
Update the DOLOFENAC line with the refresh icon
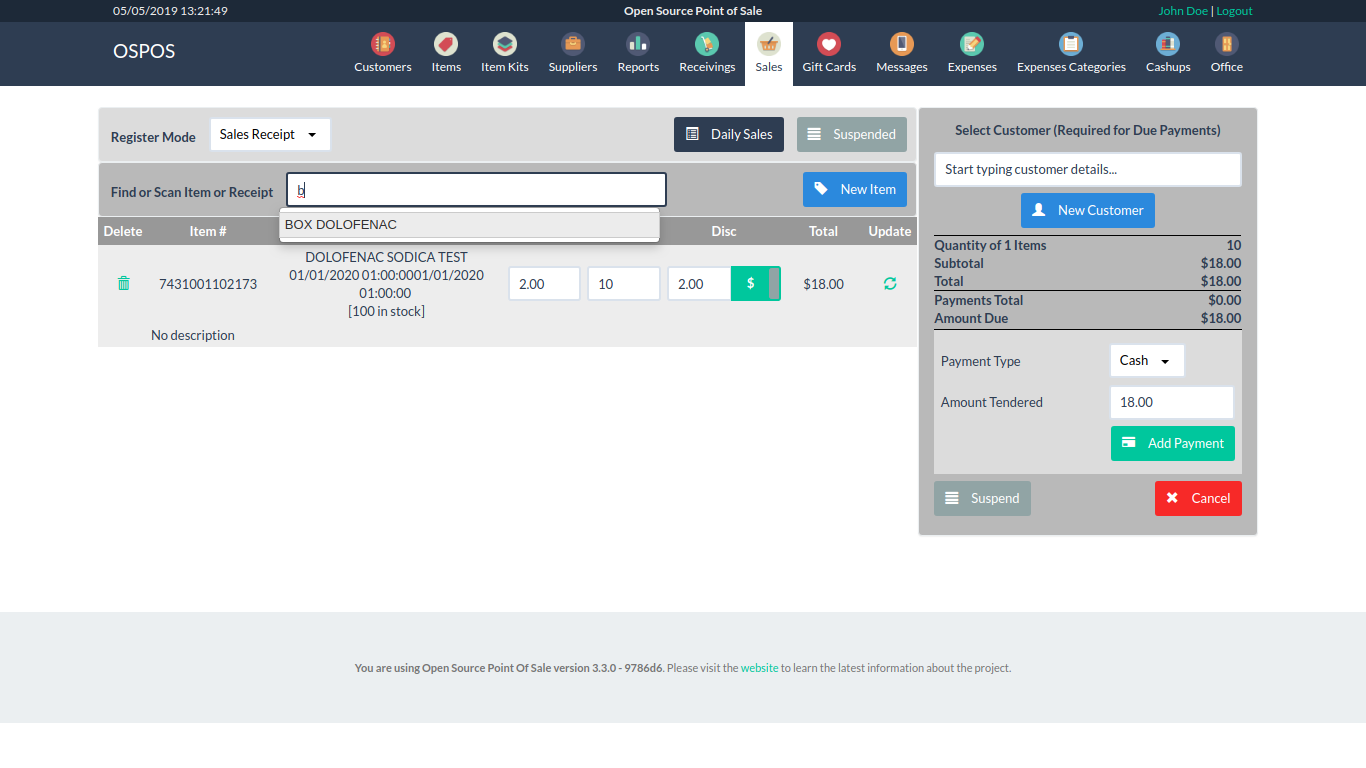coord(890,283)
